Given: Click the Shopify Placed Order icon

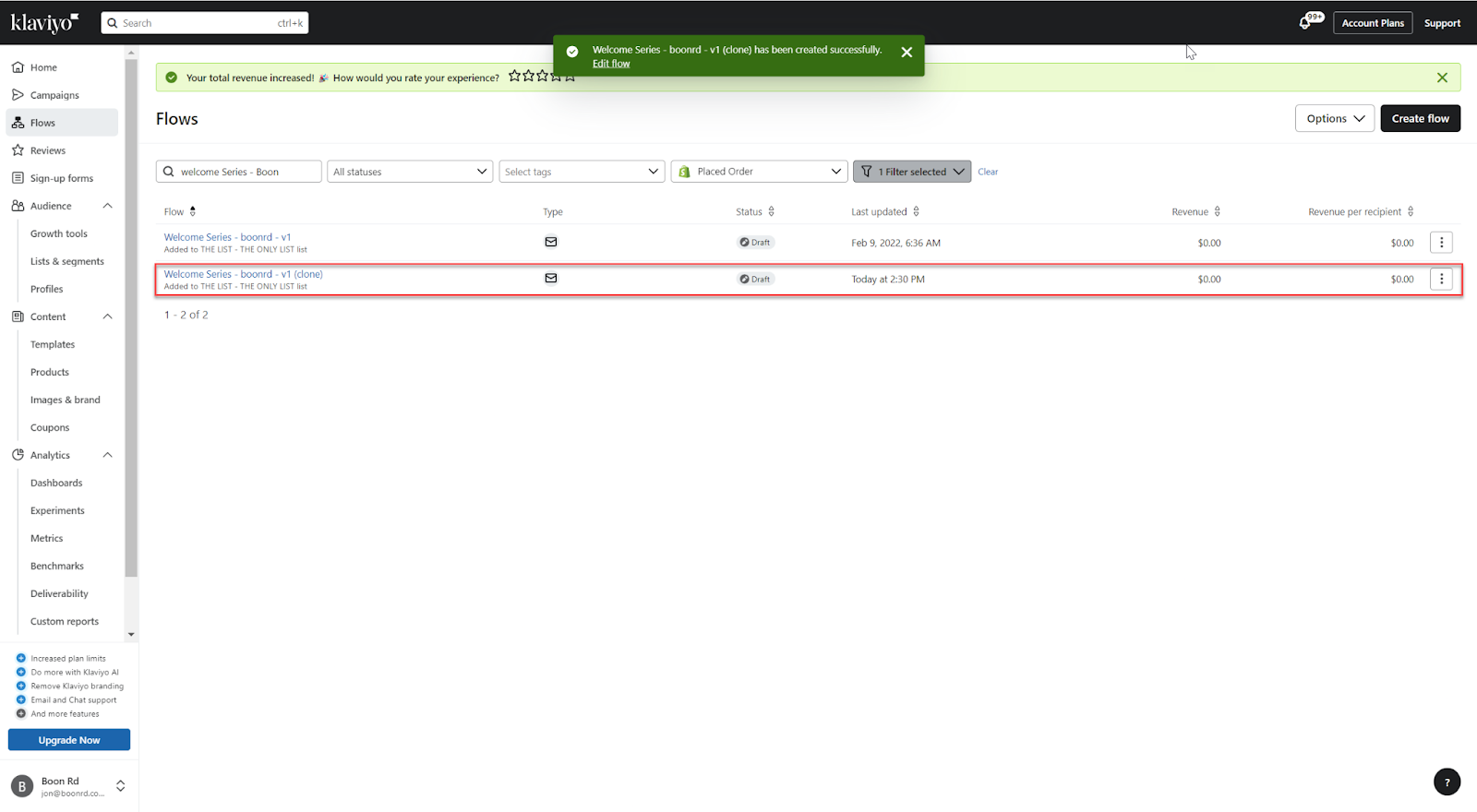Looking at the screenshot, I should coord(684,172).
